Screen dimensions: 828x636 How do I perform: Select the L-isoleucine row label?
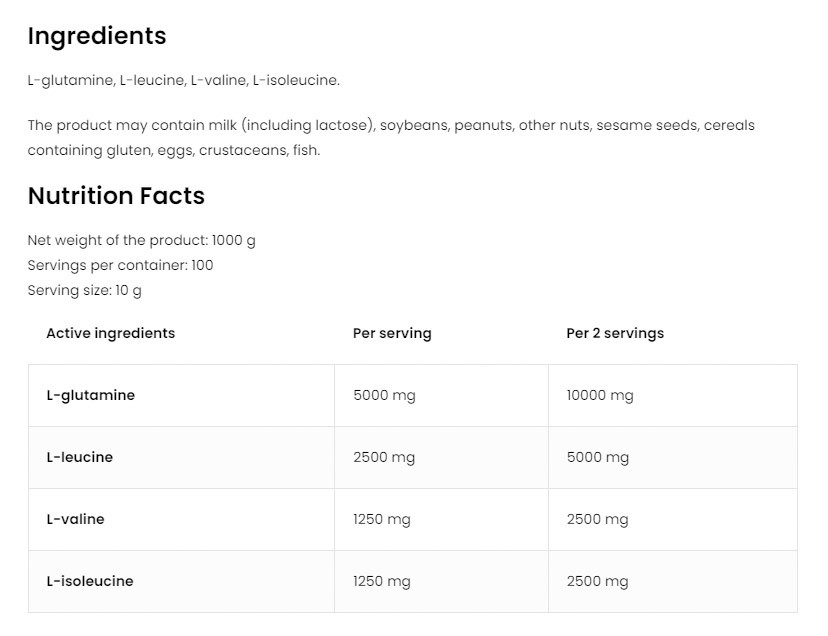coord(89,581)
